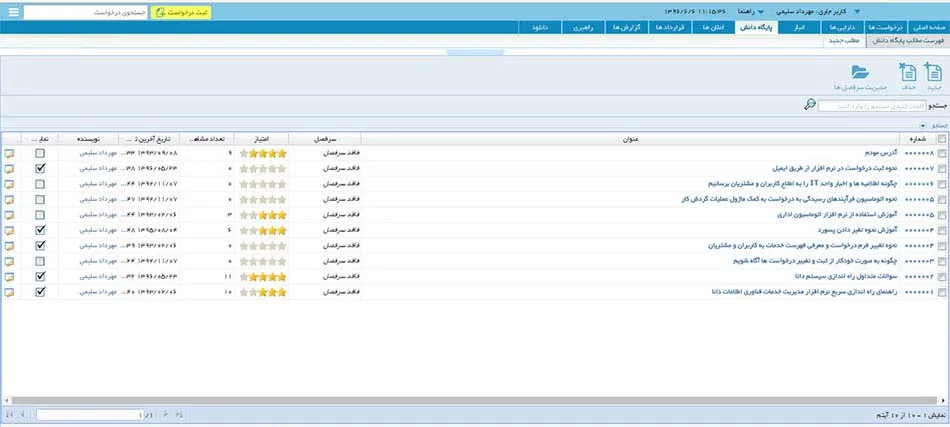Click star rating of سوالات متداول راه اندازی row
Viewport: 950px width, 427px height.
pyautogui.click(x=263, y=276)
